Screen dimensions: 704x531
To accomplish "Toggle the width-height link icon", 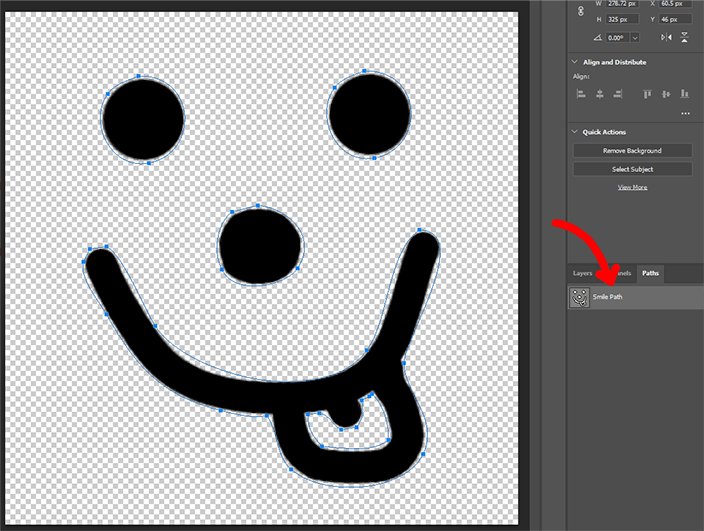I will pyautogui.click(x=581, y=11).
